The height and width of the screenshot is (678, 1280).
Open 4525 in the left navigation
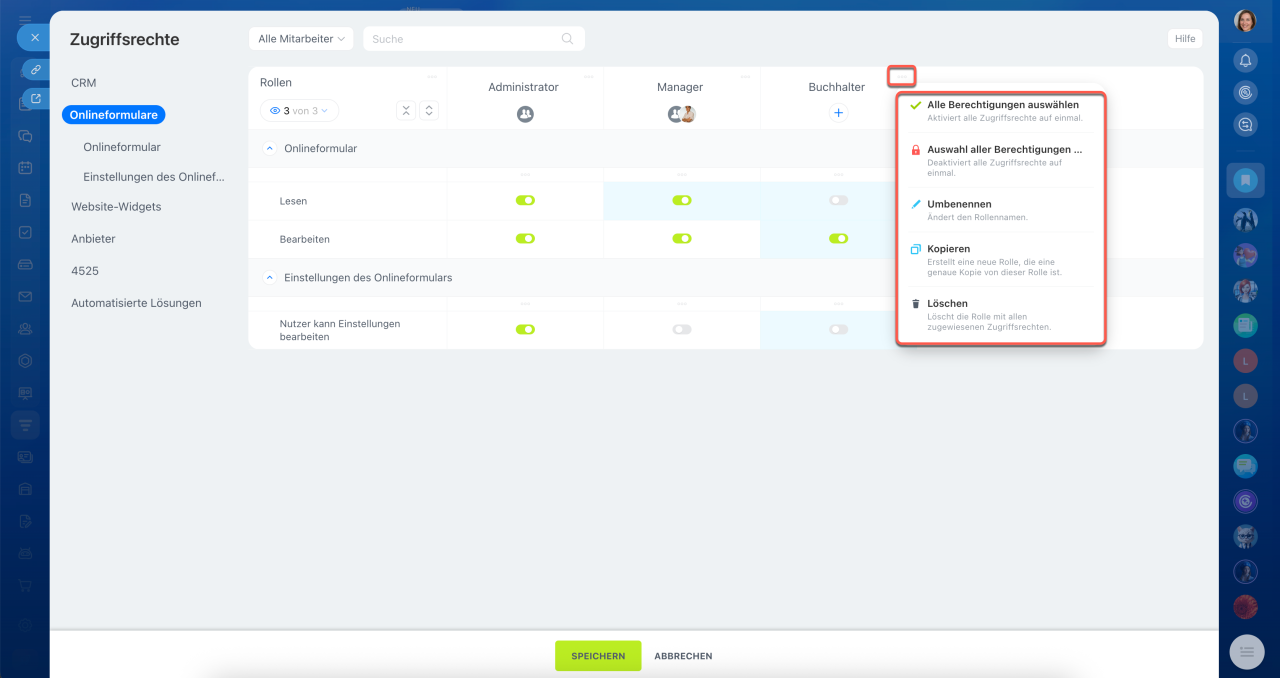85,271
